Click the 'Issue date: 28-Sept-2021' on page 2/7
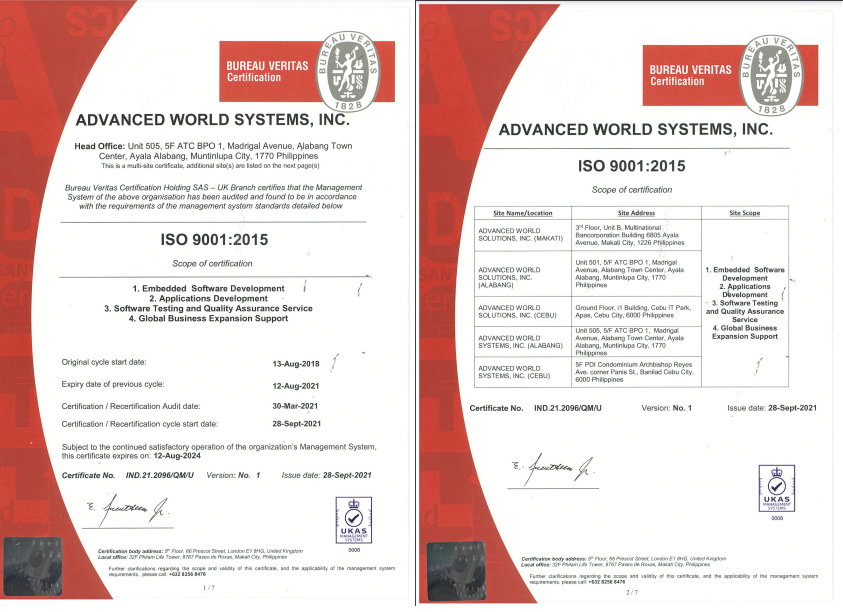Image resolution: width=843 pixels, height=612 pixels. click(x=772, y=408)
